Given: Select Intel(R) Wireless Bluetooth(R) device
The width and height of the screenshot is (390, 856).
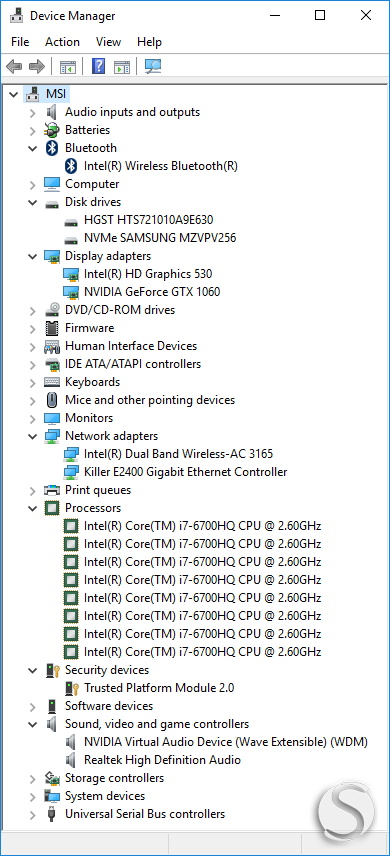Looking at the screenshot, I should coord(161,166).
